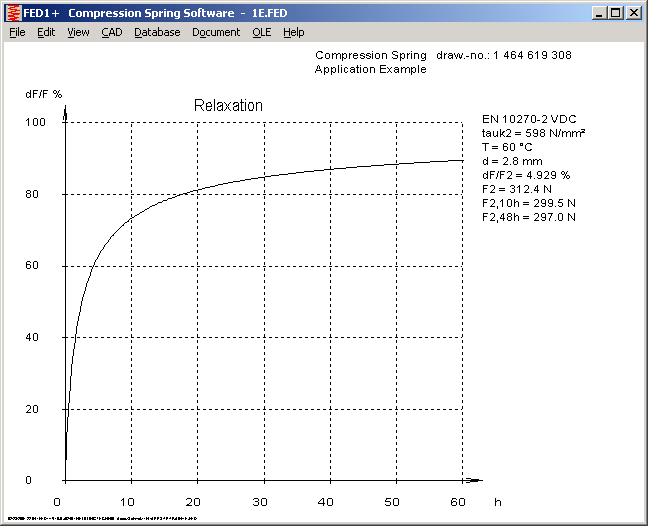Open the Document menu
Viewport: 648px width, 526px height.
click(216, 32)
